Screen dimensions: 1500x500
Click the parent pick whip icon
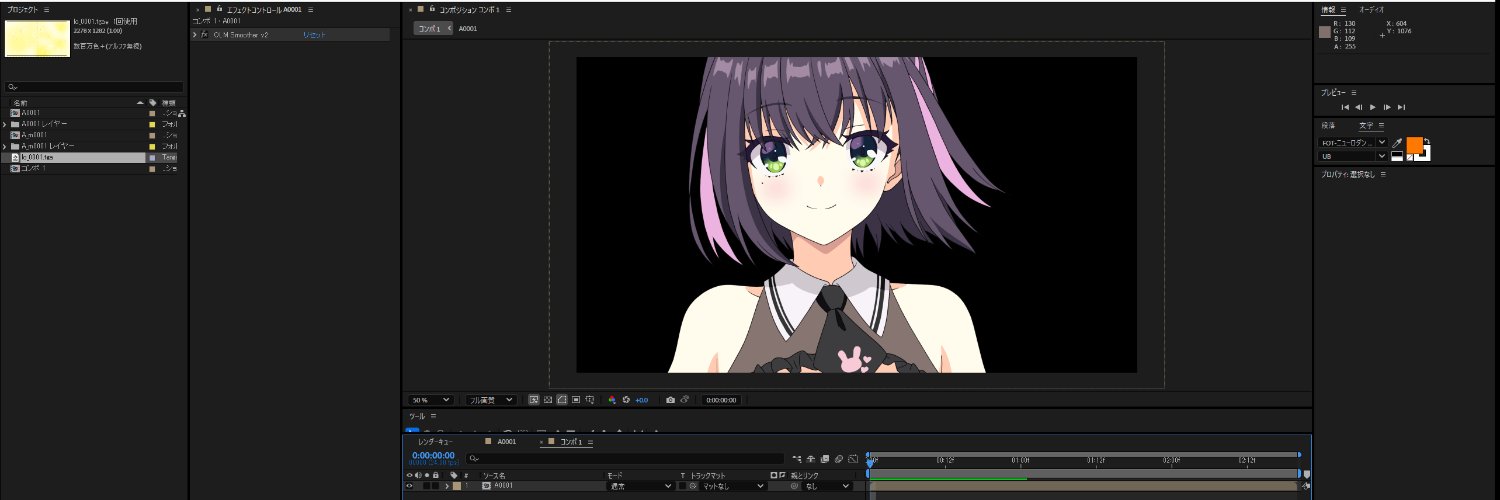pos(795,485)
